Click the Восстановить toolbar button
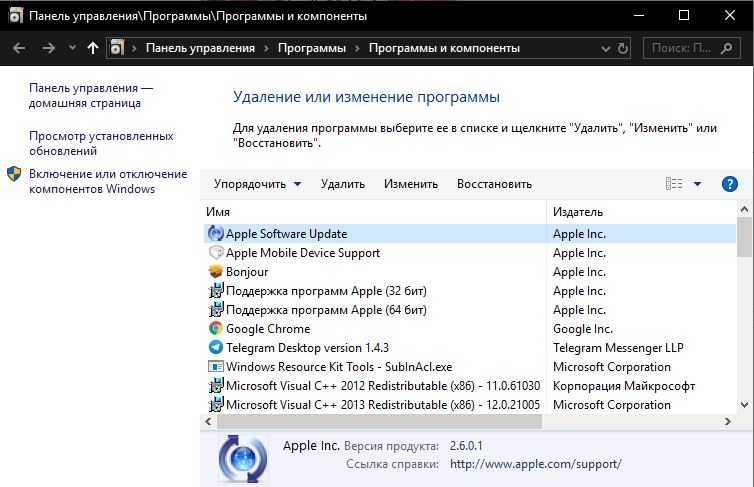Image resolution: width=754 pixels, height=487 pixels. click(x=494, y=184)
